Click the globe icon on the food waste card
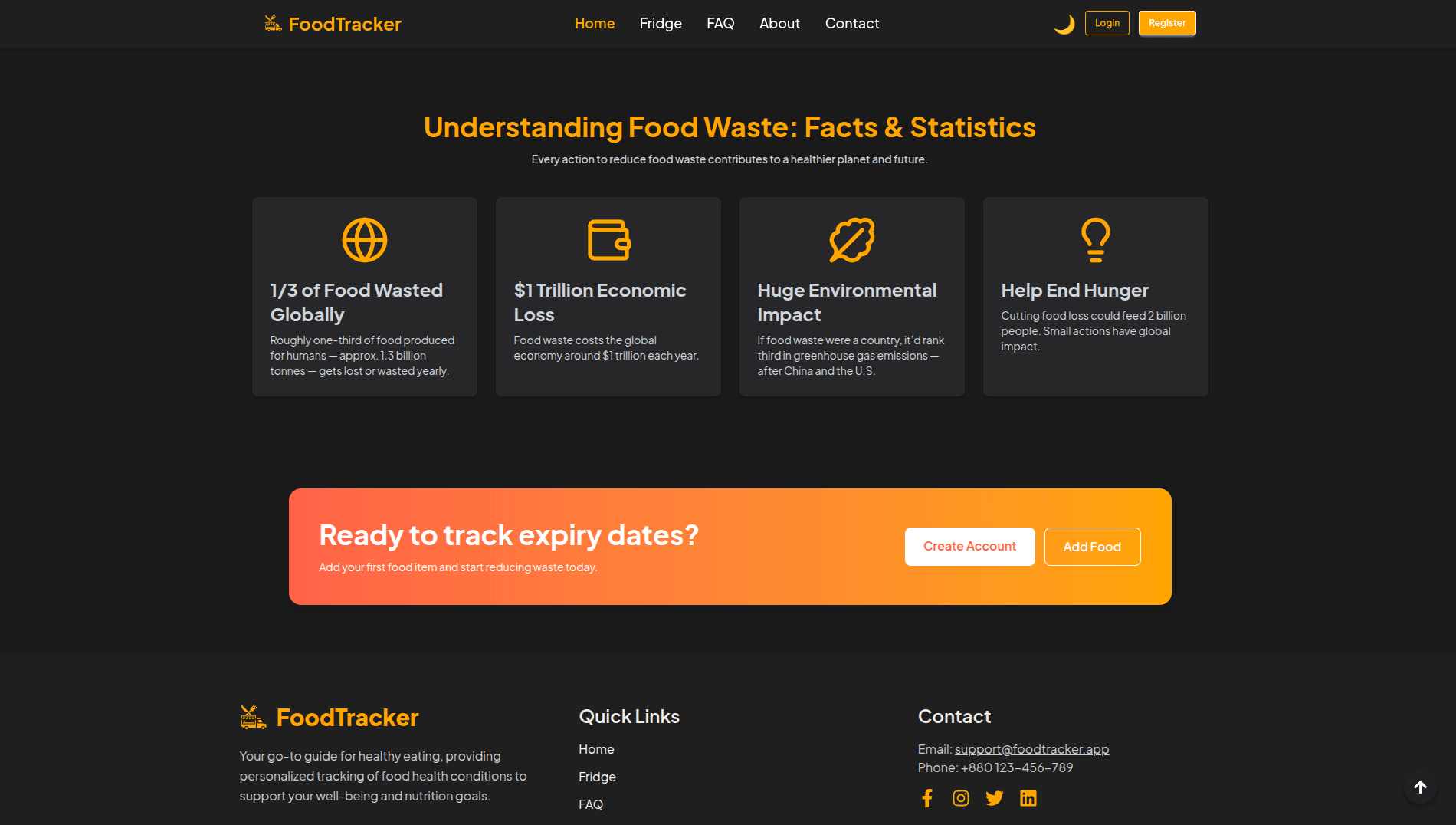This screenshot has width=1456, height=825. tap(364, 238)
